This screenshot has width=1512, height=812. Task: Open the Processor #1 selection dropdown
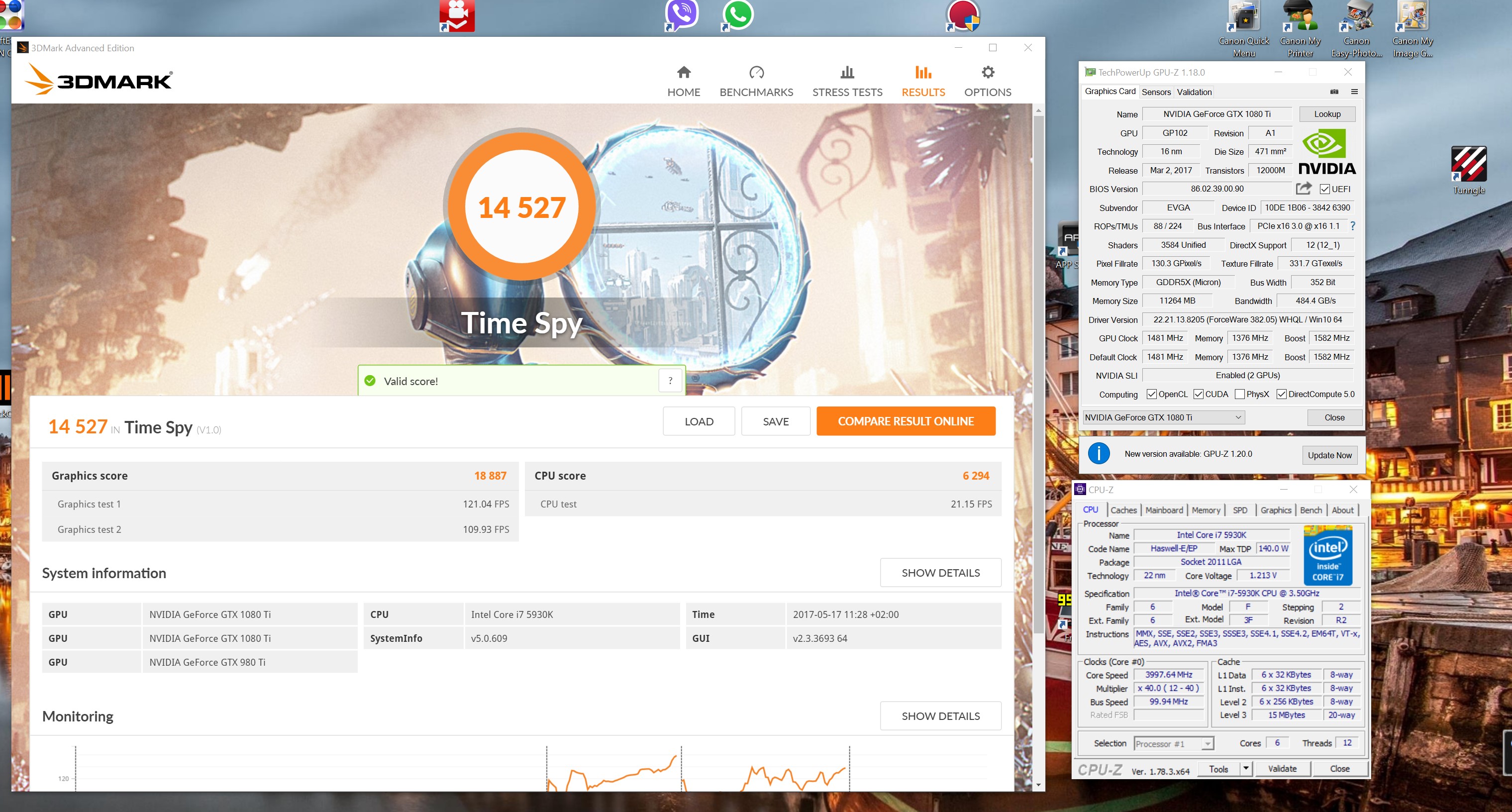point(1207,744)
